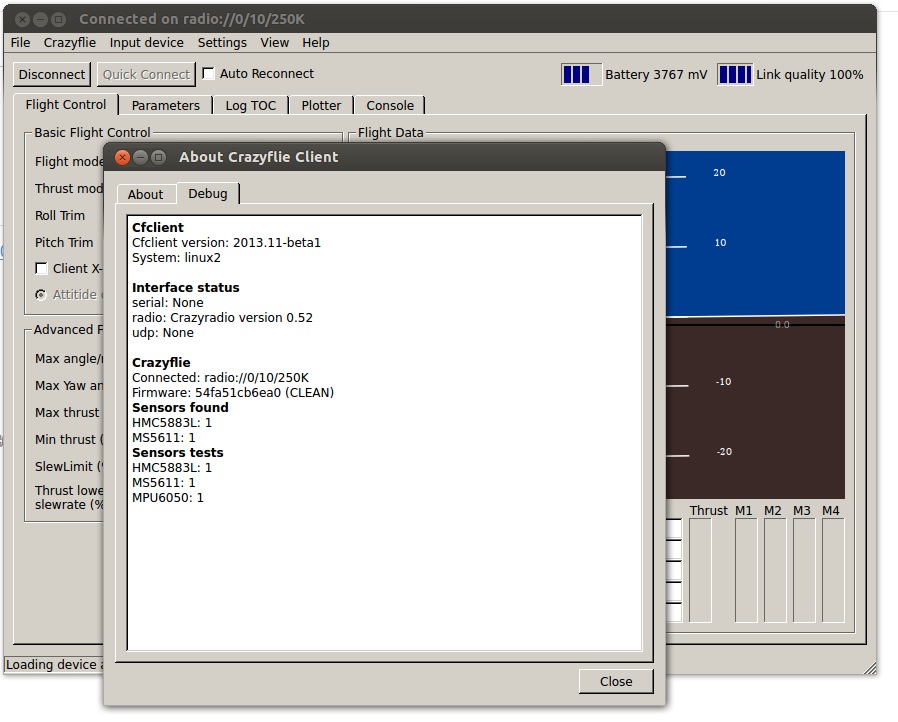898x722 pixels.
Task: Go to the Log TOC tab
Action: click(250, 105)
